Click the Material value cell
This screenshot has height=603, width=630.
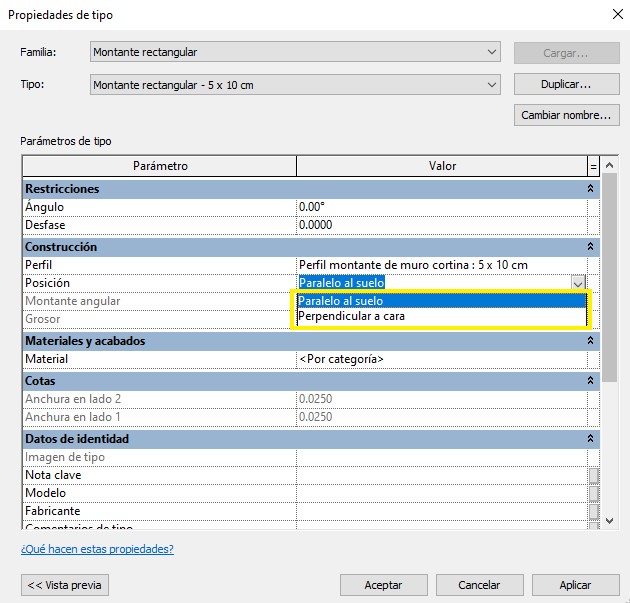tap(440, 359)
